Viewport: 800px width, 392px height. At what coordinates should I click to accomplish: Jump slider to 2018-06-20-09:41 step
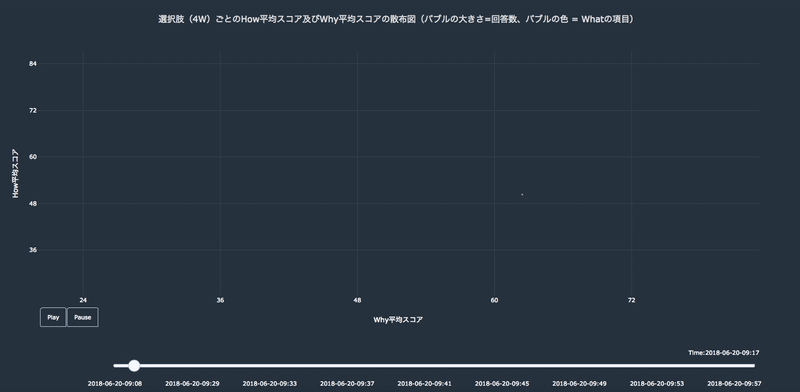tap(424, 383)
